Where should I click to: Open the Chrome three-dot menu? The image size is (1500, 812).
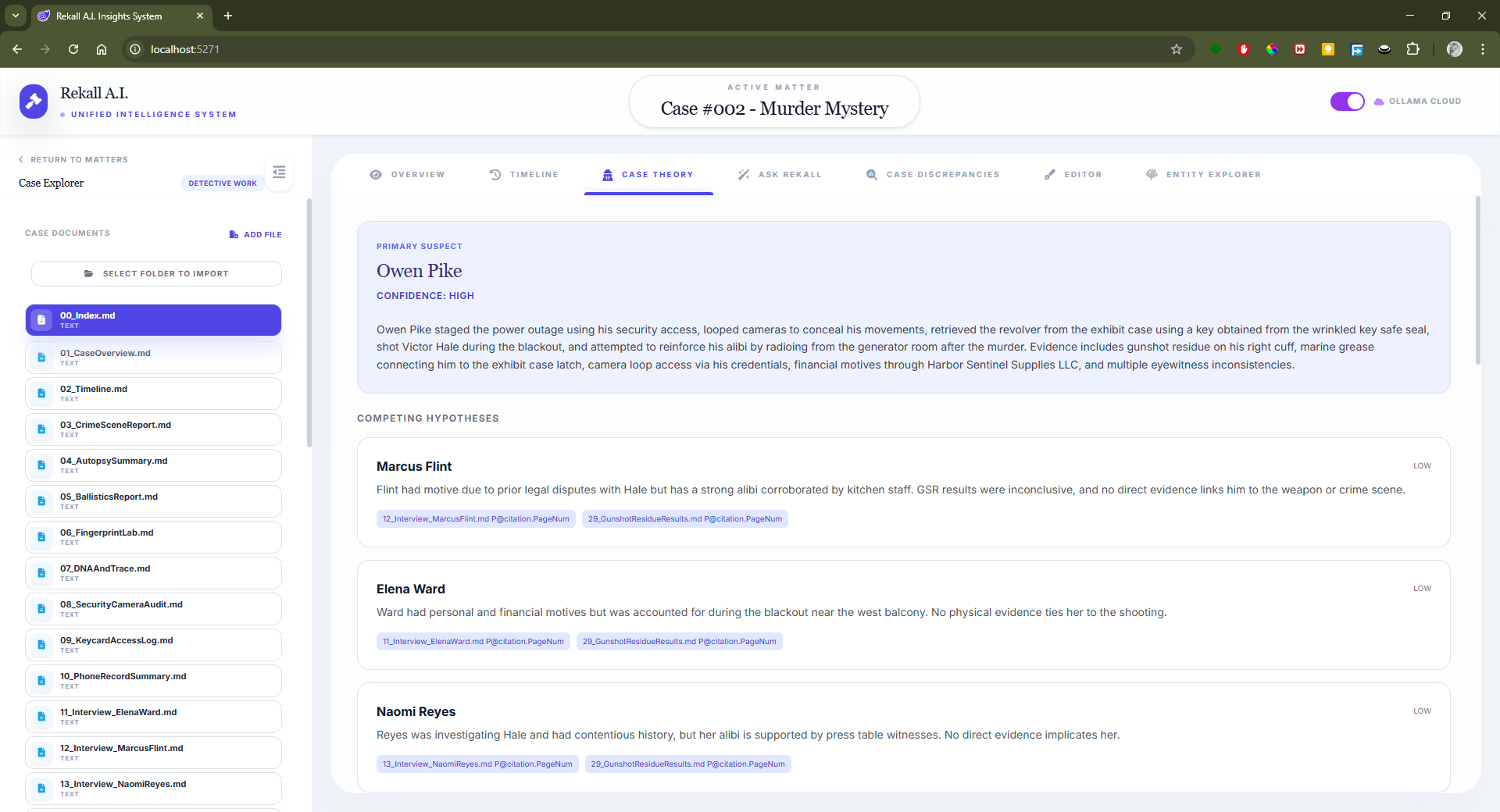(1483, 49)
